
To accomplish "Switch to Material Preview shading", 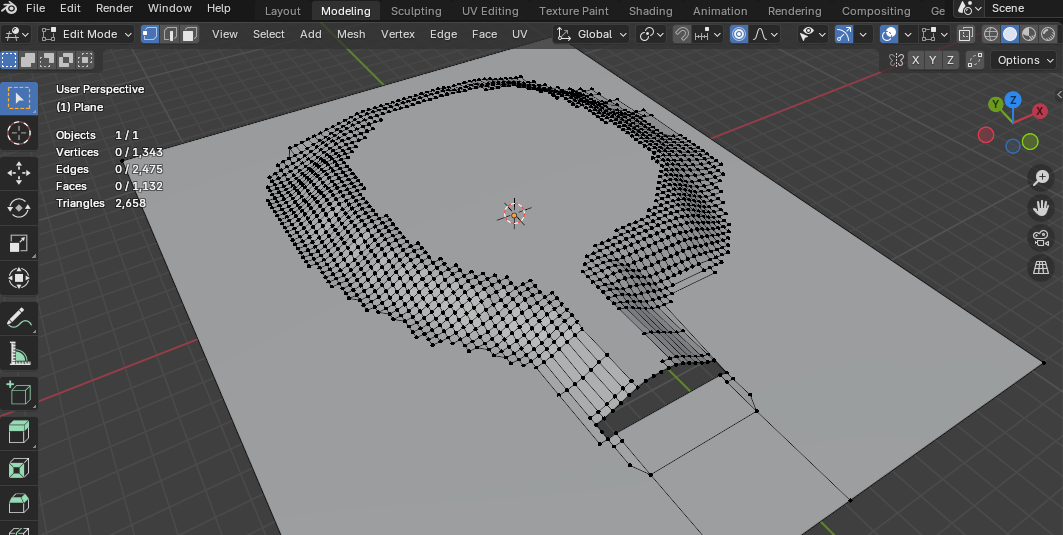I will click(1028, 34).
